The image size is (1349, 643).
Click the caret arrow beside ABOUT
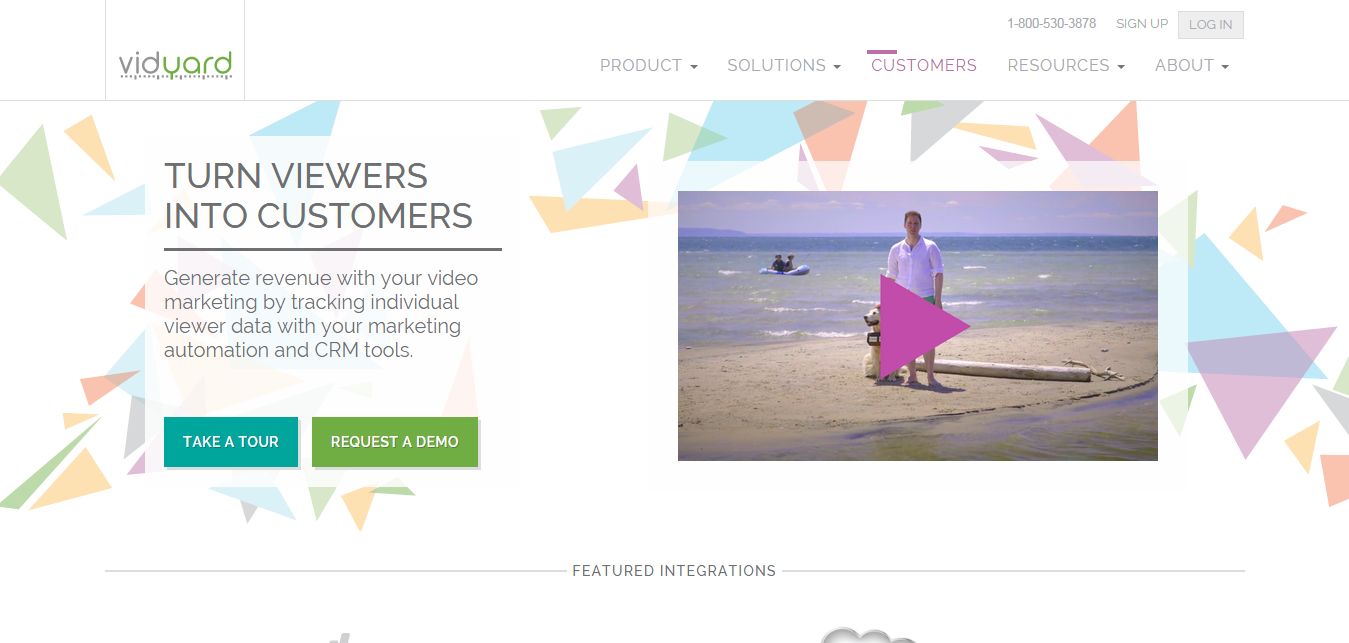tap(1225, 67)
